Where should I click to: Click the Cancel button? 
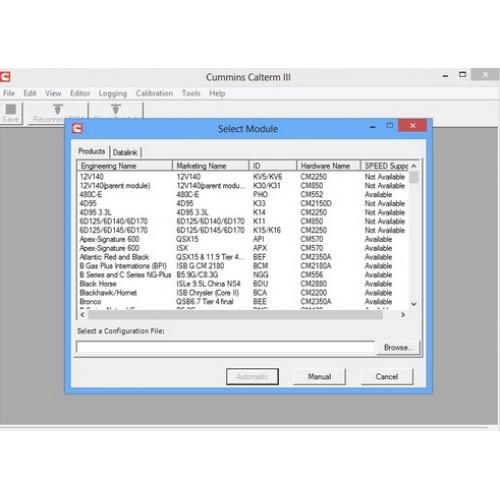pyautogui.click(x=387, y=376)
